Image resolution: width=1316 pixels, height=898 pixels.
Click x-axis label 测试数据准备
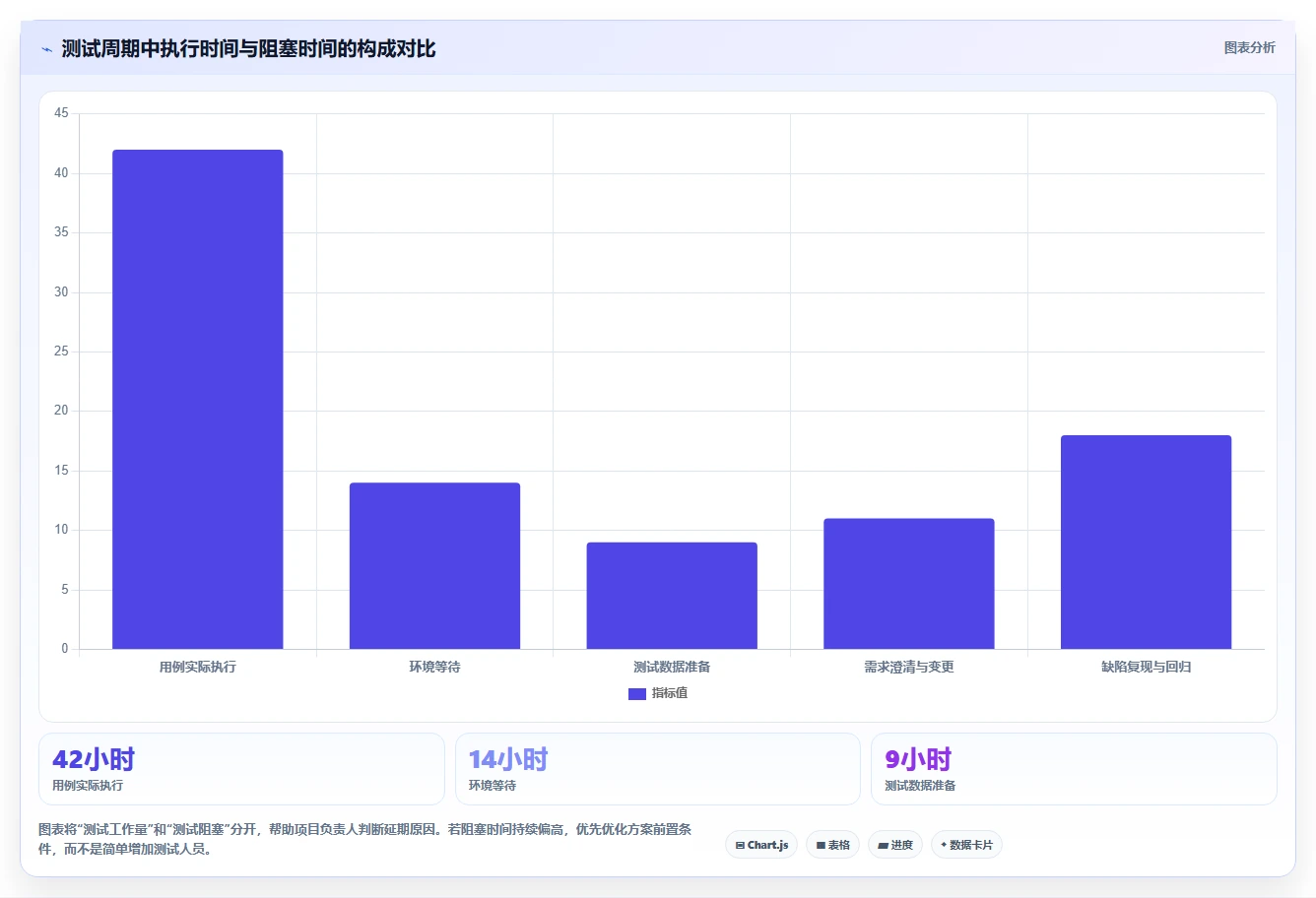pyautogui.click(x=672, y=667)
